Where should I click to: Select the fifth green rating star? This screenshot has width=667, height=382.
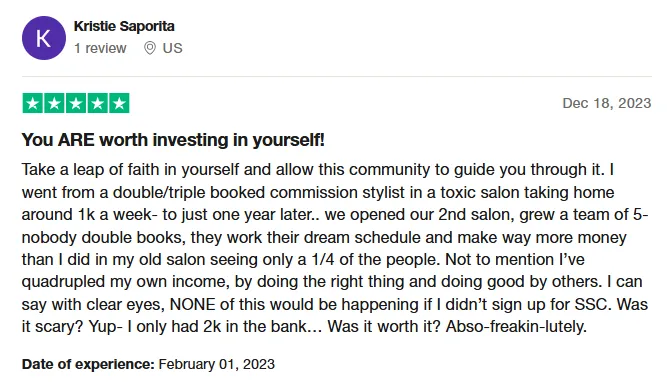coord(119,103)
